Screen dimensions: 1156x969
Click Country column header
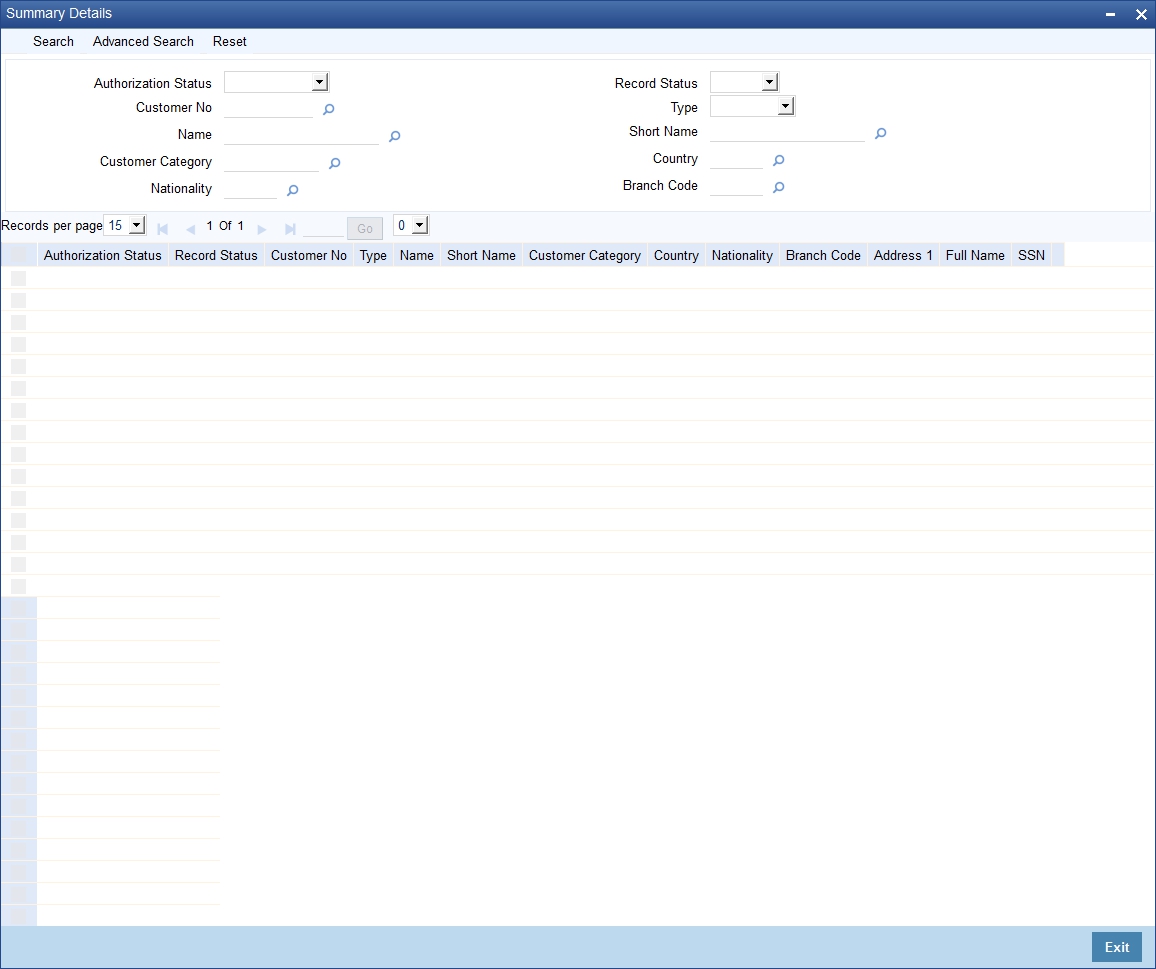(676, 255)
